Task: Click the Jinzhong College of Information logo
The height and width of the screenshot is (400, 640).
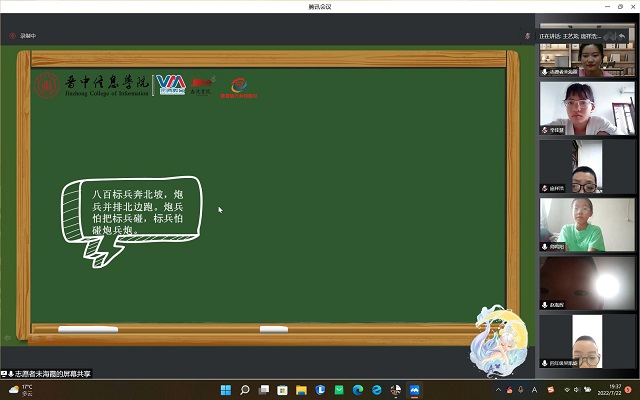Action: (x=92, y=85)
